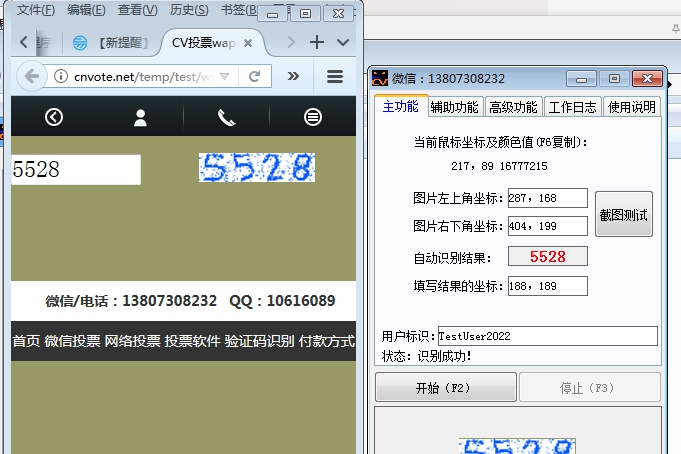Switch to the 使用说明 tab

coord(632,107)
